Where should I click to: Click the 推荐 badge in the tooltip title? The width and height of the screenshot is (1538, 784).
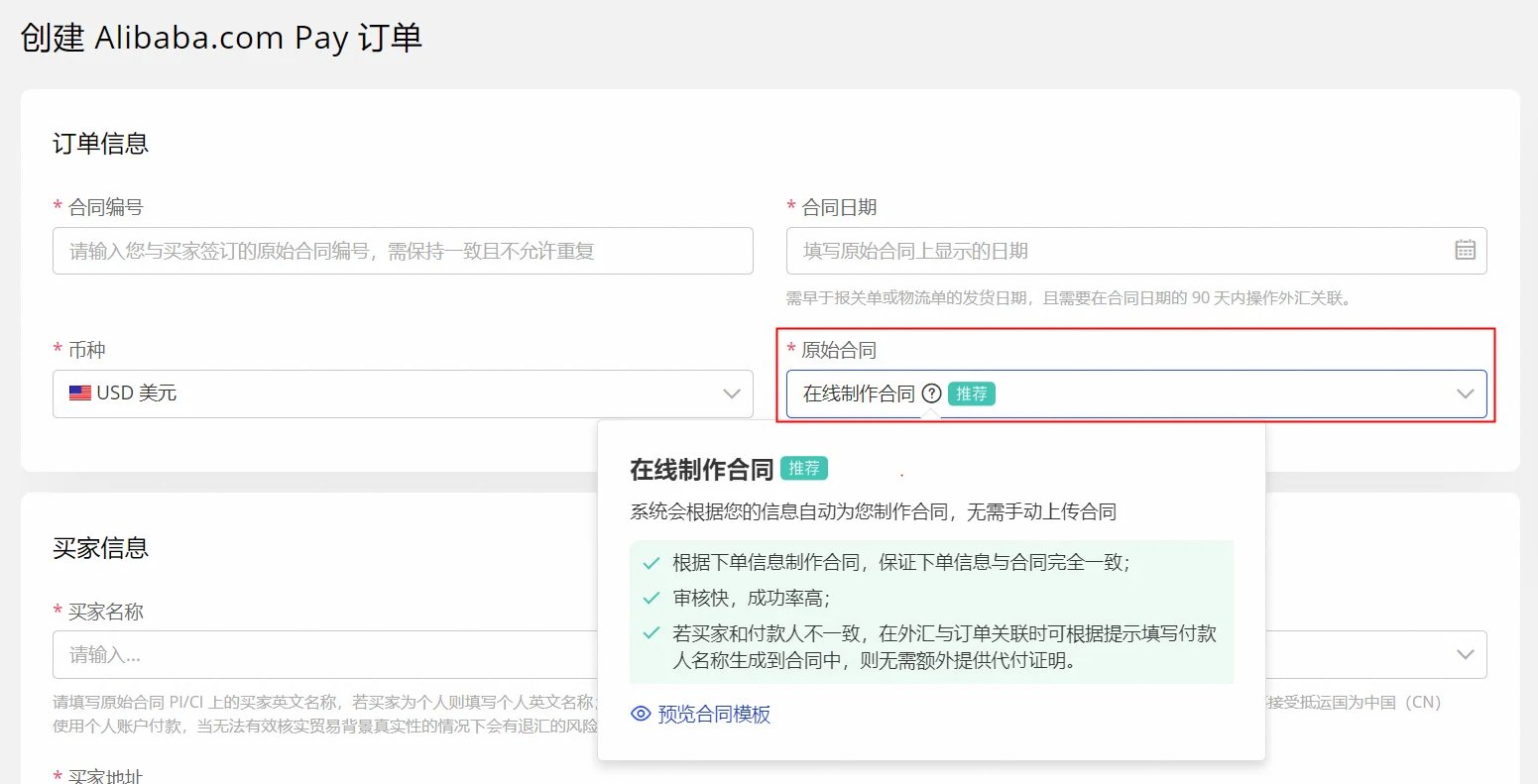point(804,468)
